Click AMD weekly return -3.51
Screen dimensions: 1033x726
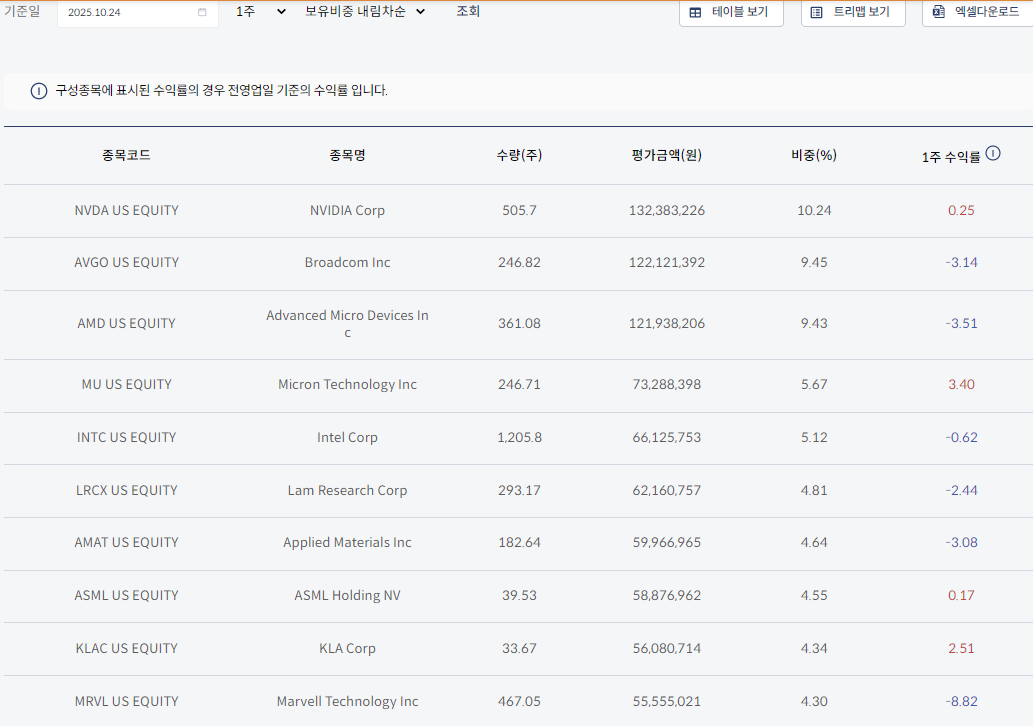(x=961, y=323)
